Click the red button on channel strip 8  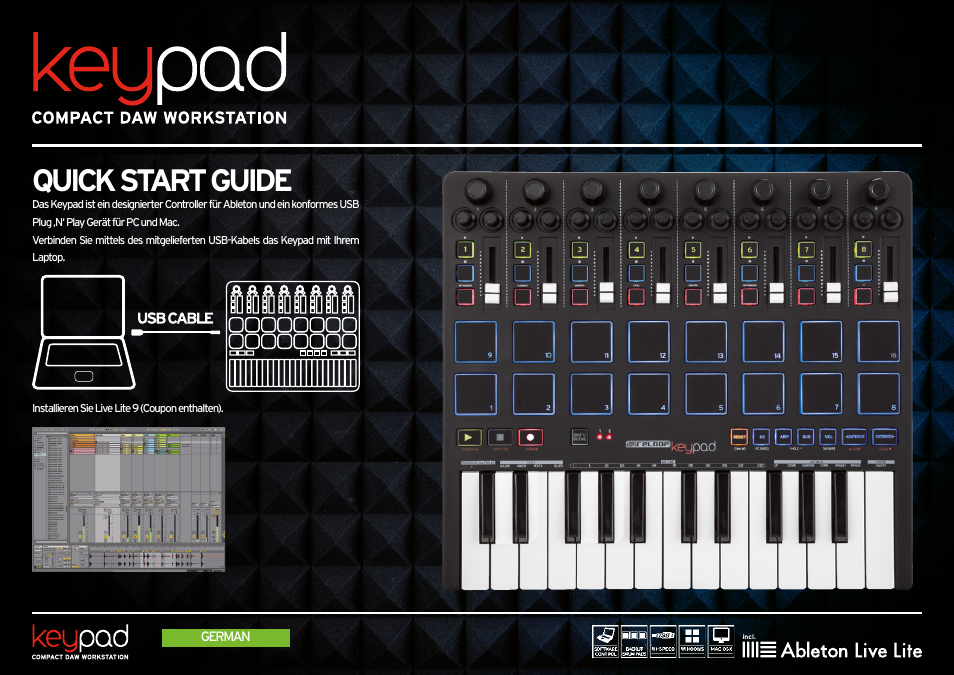tap(863, 296)
